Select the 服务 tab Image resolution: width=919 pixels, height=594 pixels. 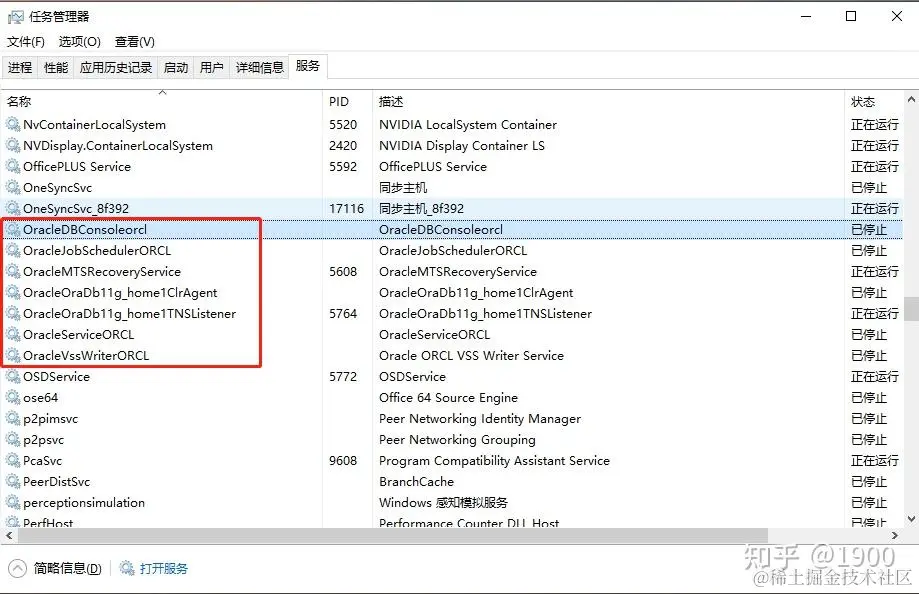[x=308, y=66]
